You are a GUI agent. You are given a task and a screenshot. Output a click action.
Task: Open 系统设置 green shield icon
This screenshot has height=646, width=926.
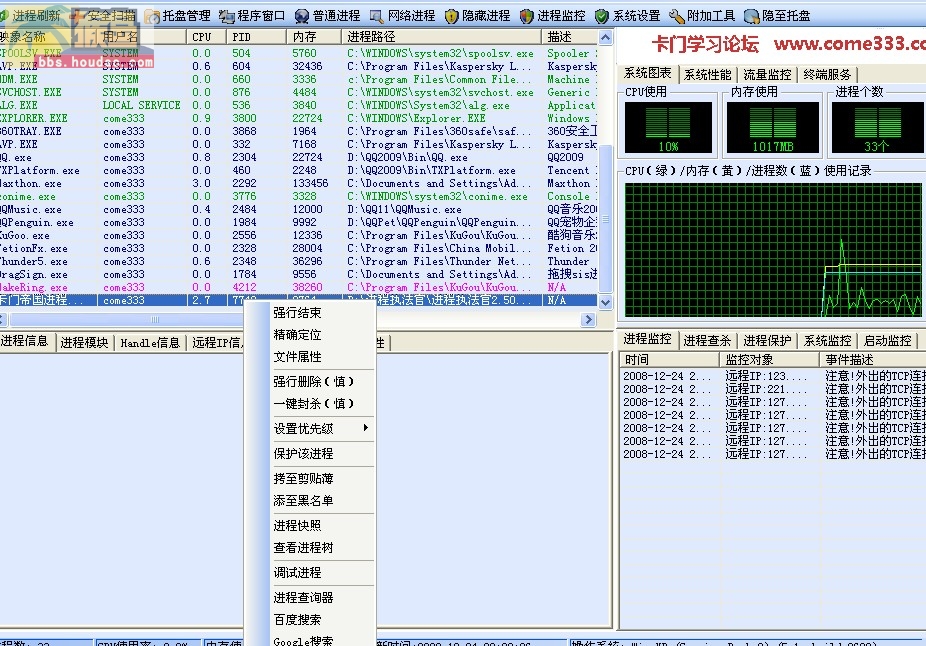pyautogui.click(x=602, y=16)
